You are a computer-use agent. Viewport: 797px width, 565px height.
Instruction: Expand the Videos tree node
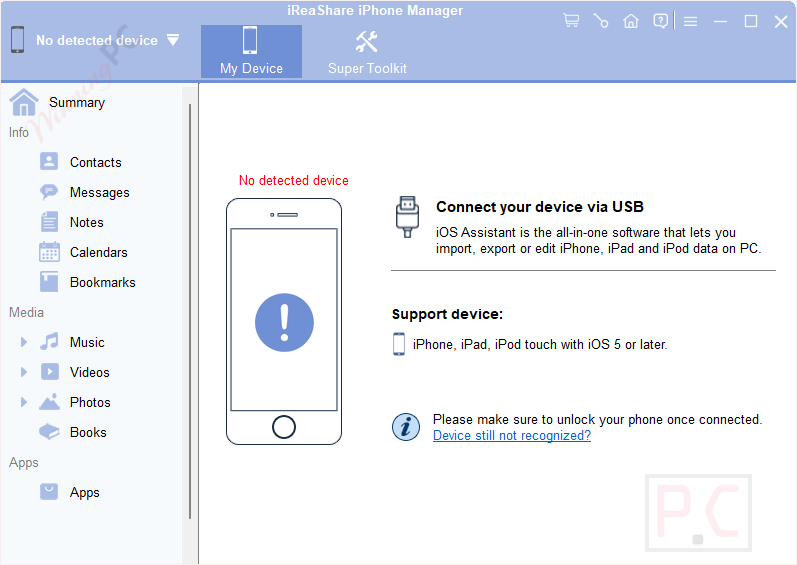click(23, 372)
